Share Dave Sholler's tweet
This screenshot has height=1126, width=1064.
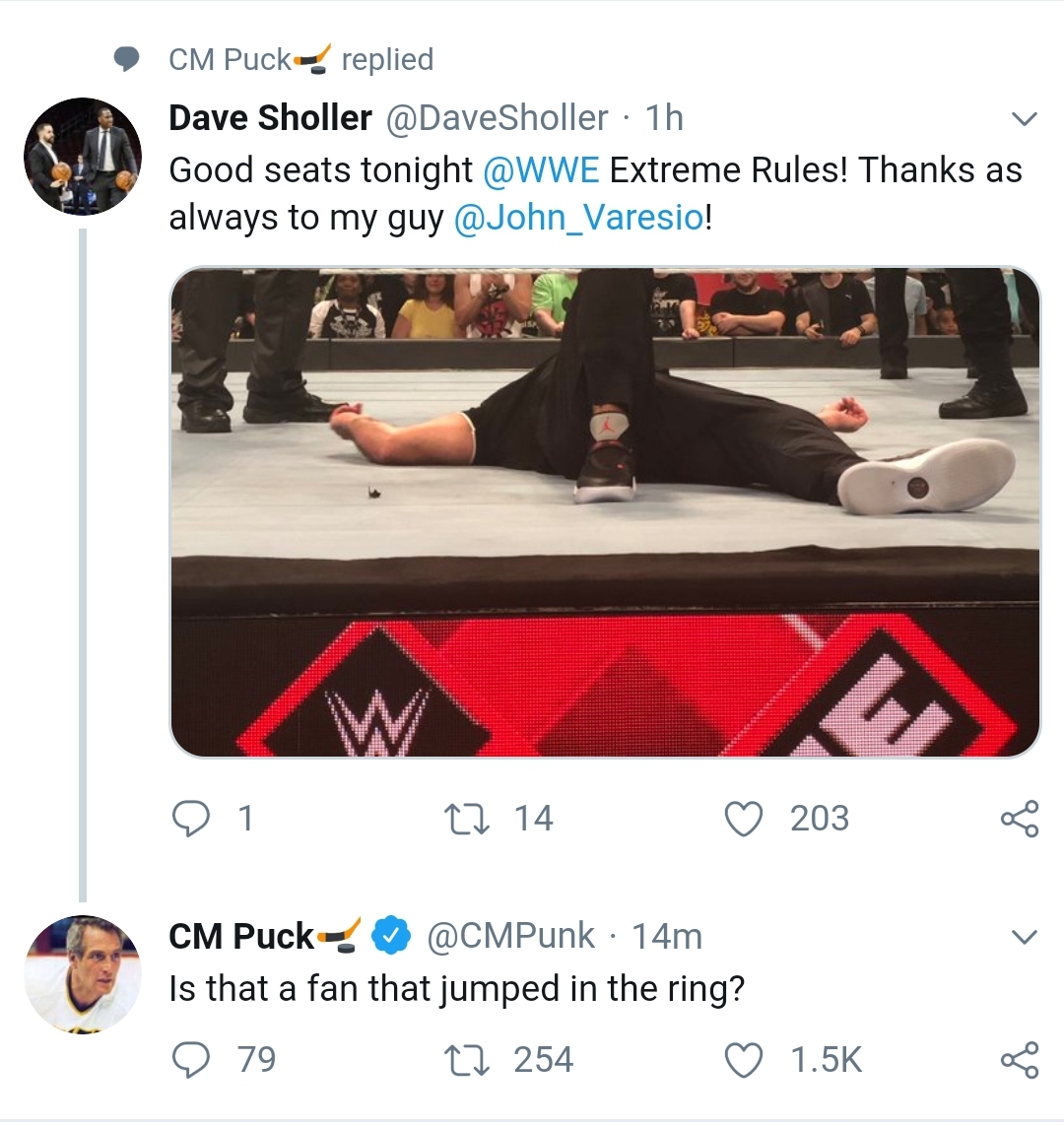1020,819
